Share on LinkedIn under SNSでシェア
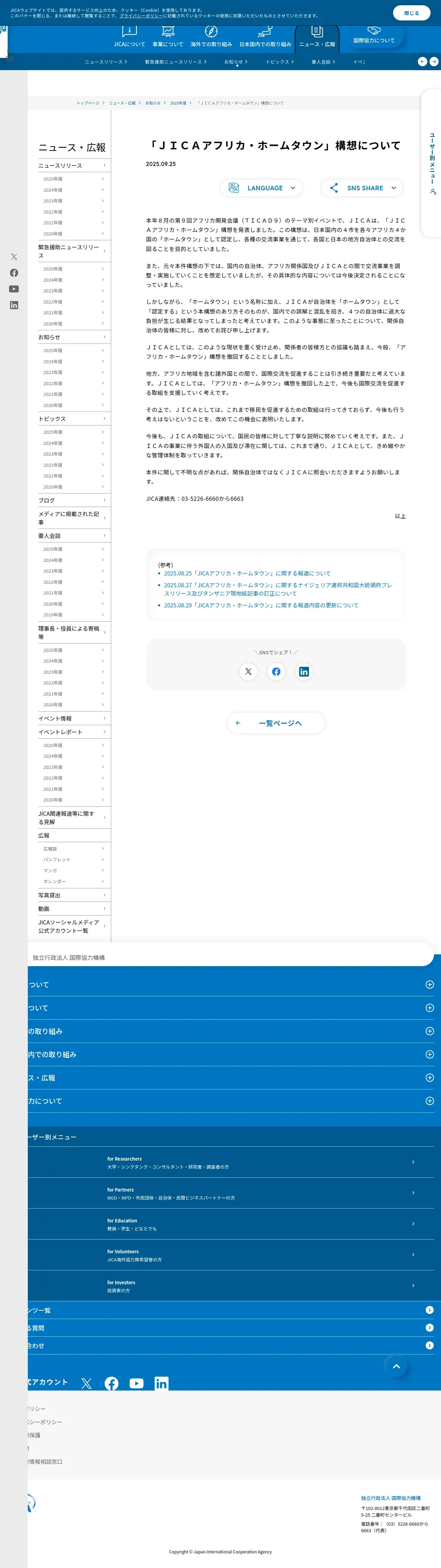The height and width of the screenshot is (1568, 441). coord(304,671)
